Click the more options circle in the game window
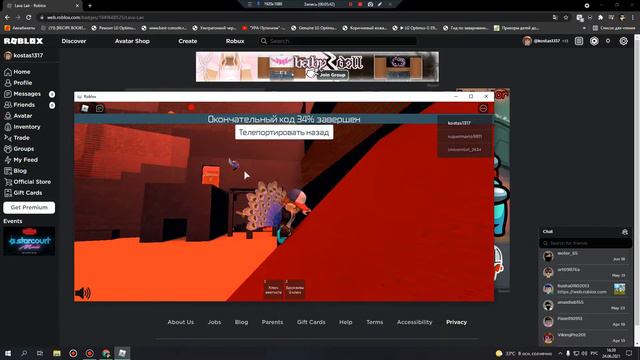The width and height of the screenshot is (640, 360). point(483,109)
